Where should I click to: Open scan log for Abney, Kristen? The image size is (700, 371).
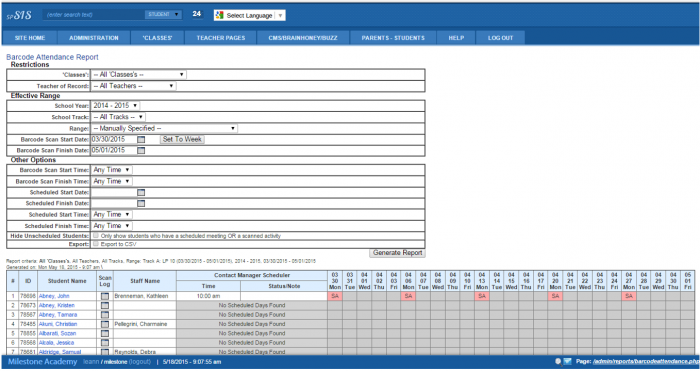pos(105,305)
